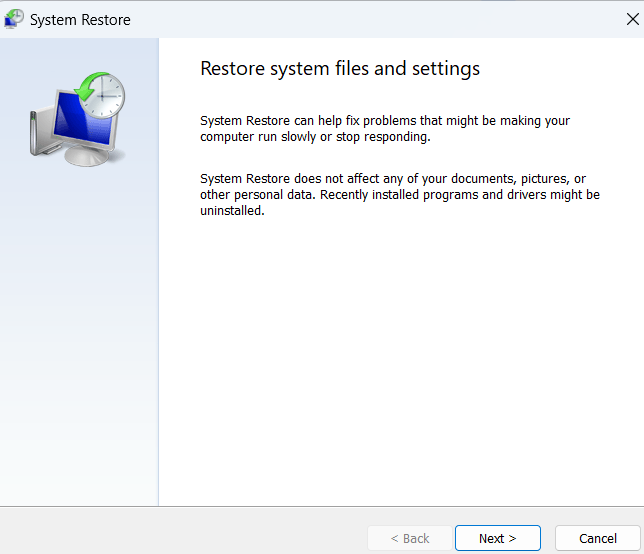The height and width of the screenshot is (554, 644).
Task: Click the 'System Restore can help fix problems' paragraph
Action: (385, 129)
